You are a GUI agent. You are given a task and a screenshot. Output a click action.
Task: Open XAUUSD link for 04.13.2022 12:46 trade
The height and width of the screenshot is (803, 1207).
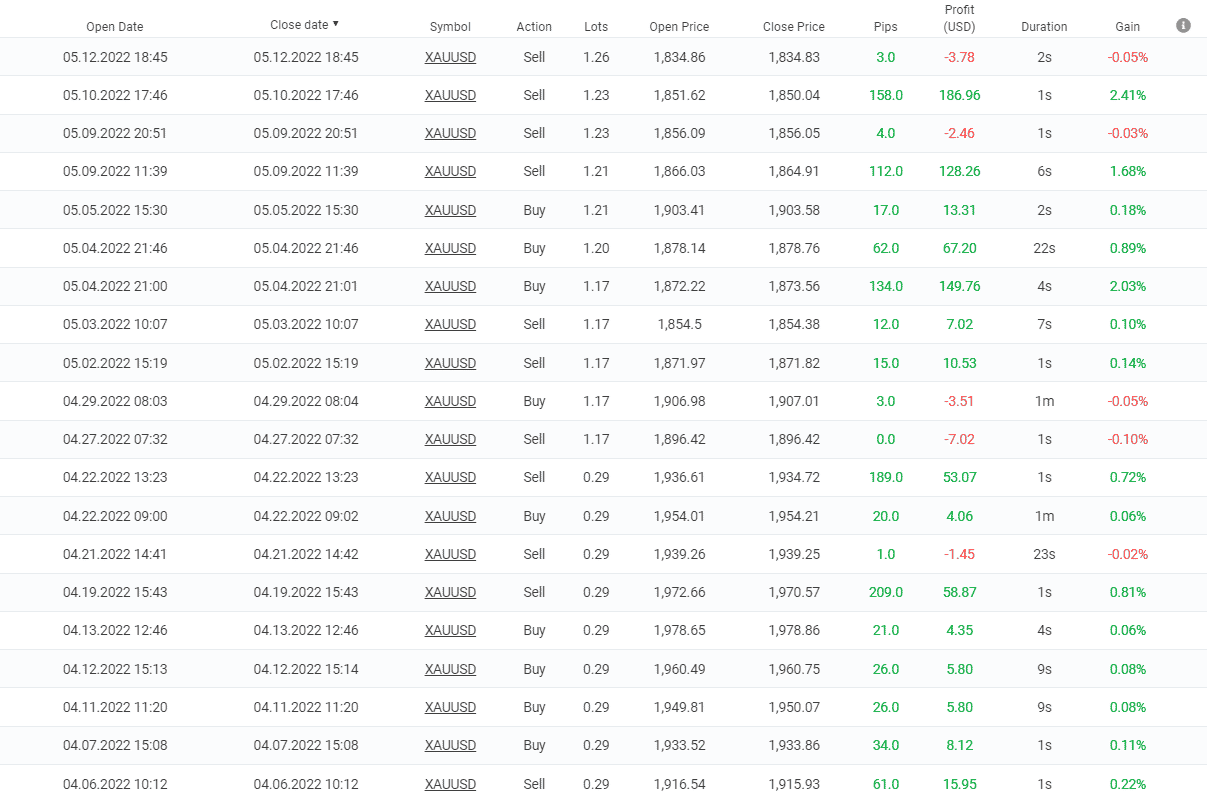click(450, 630)
